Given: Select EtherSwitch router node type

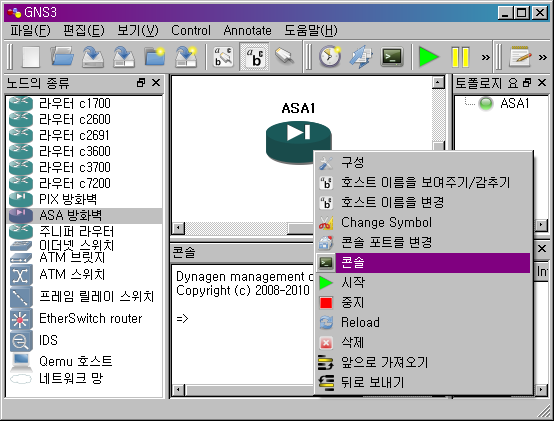Looking at the screenshot, I should pyautogui.click(x=84, y=319).
